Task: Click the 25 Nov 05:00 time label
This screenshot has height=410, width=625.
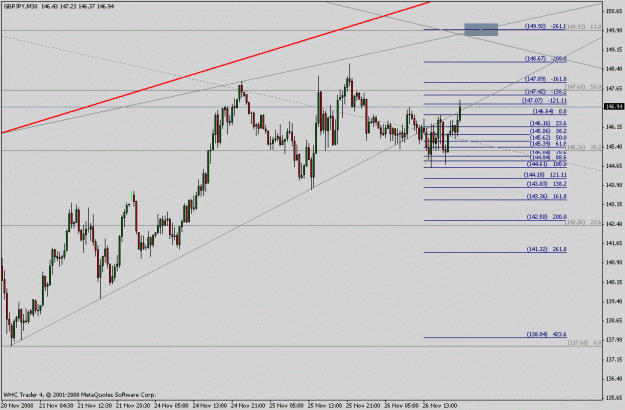Action: [x=287, y=406]
